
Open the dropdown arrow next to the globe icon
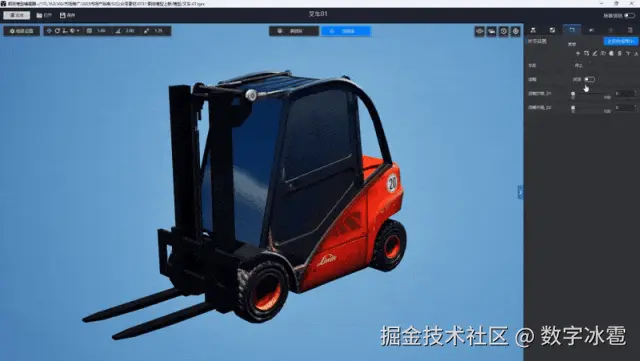(78, 31)
